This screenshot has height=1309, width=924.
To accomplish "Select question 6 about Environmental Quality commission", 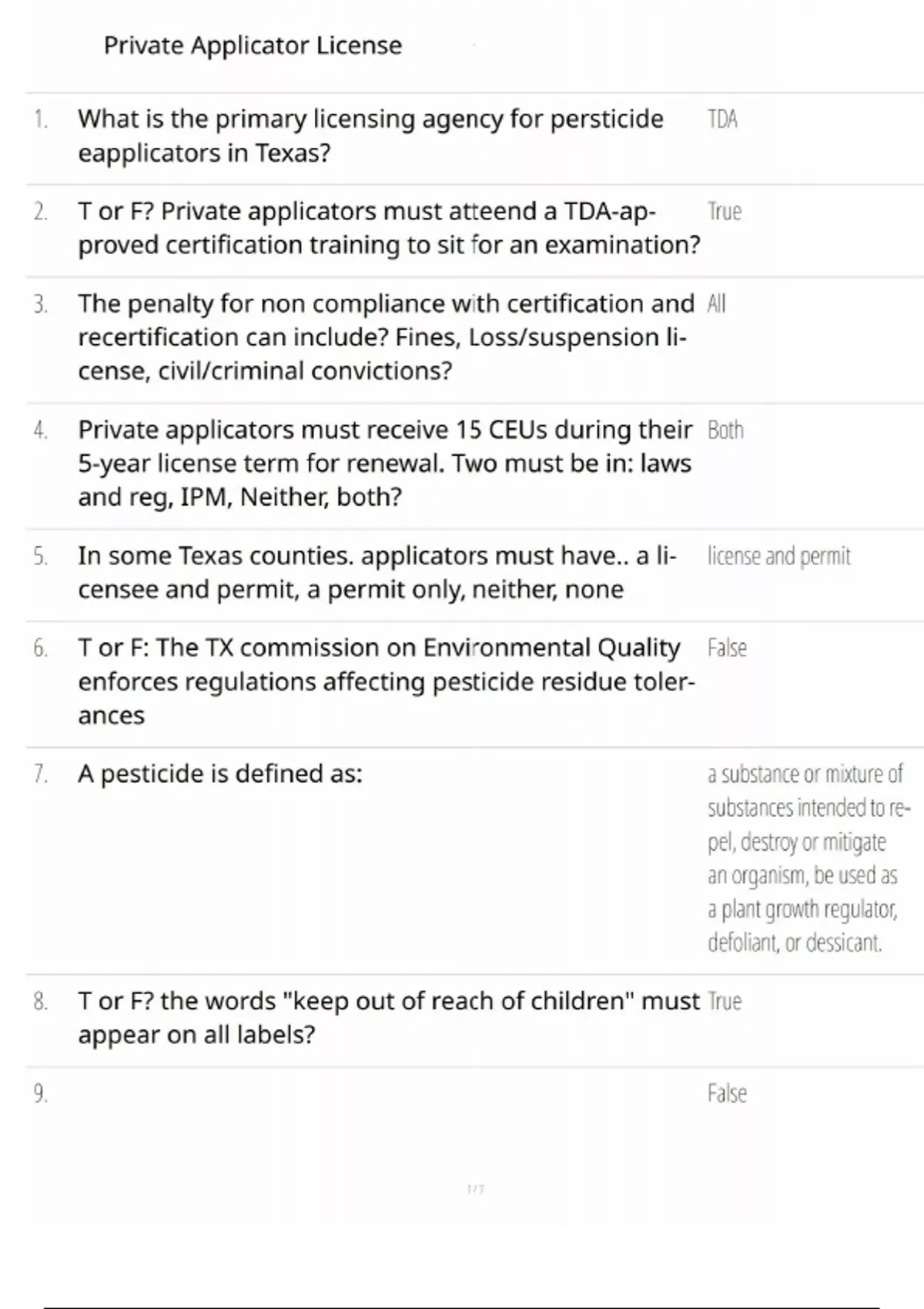I will pos(386,681).
